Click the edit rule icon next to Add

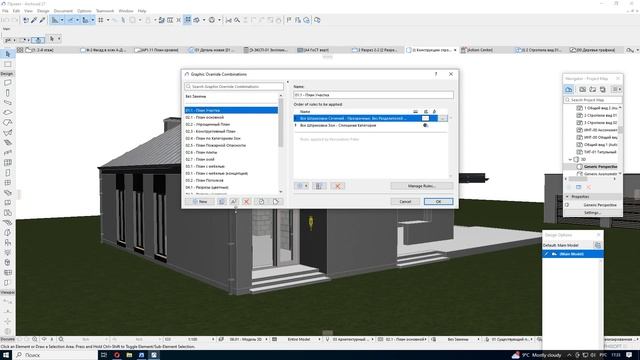click(x=319, y=186)
